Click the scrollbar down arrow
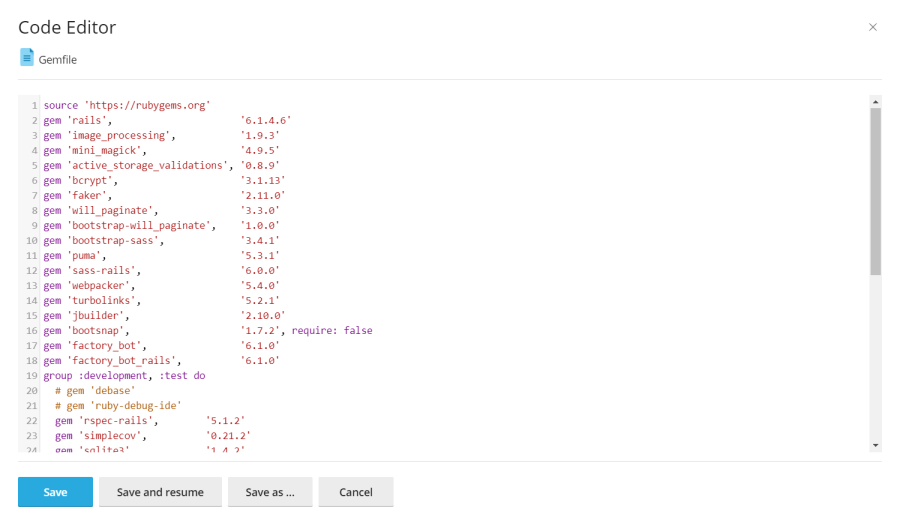The height and width of the screenshot is (528, 900). [875, 444]
